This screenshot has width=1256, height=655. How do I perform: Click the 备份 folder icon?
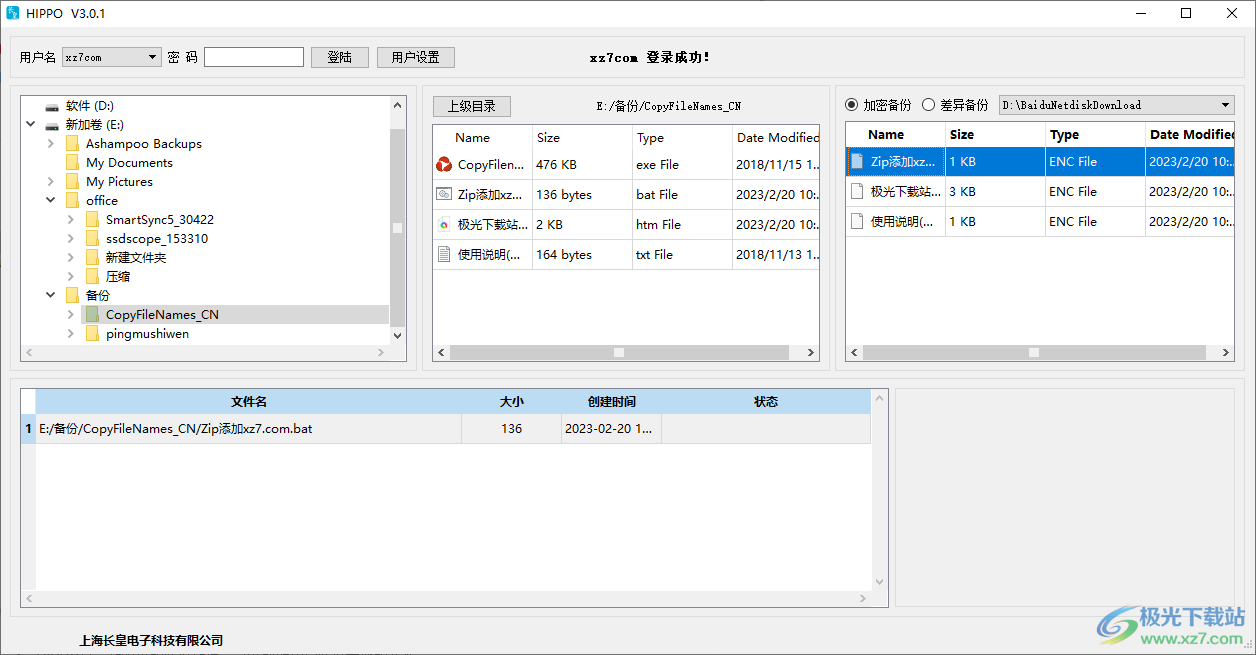pyautogui.click(x=72, y=296)
